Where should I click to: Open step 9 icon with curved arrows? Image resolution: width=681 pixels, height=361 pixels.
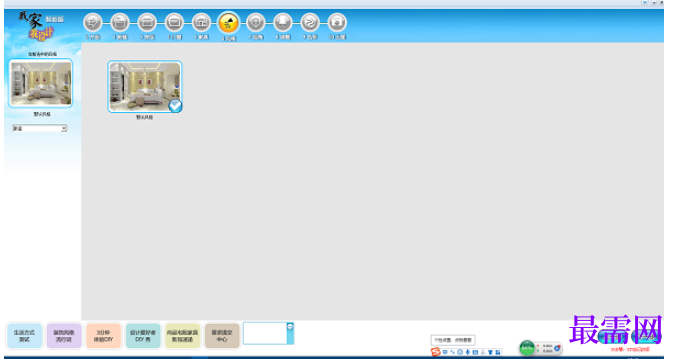click(310, 22)
